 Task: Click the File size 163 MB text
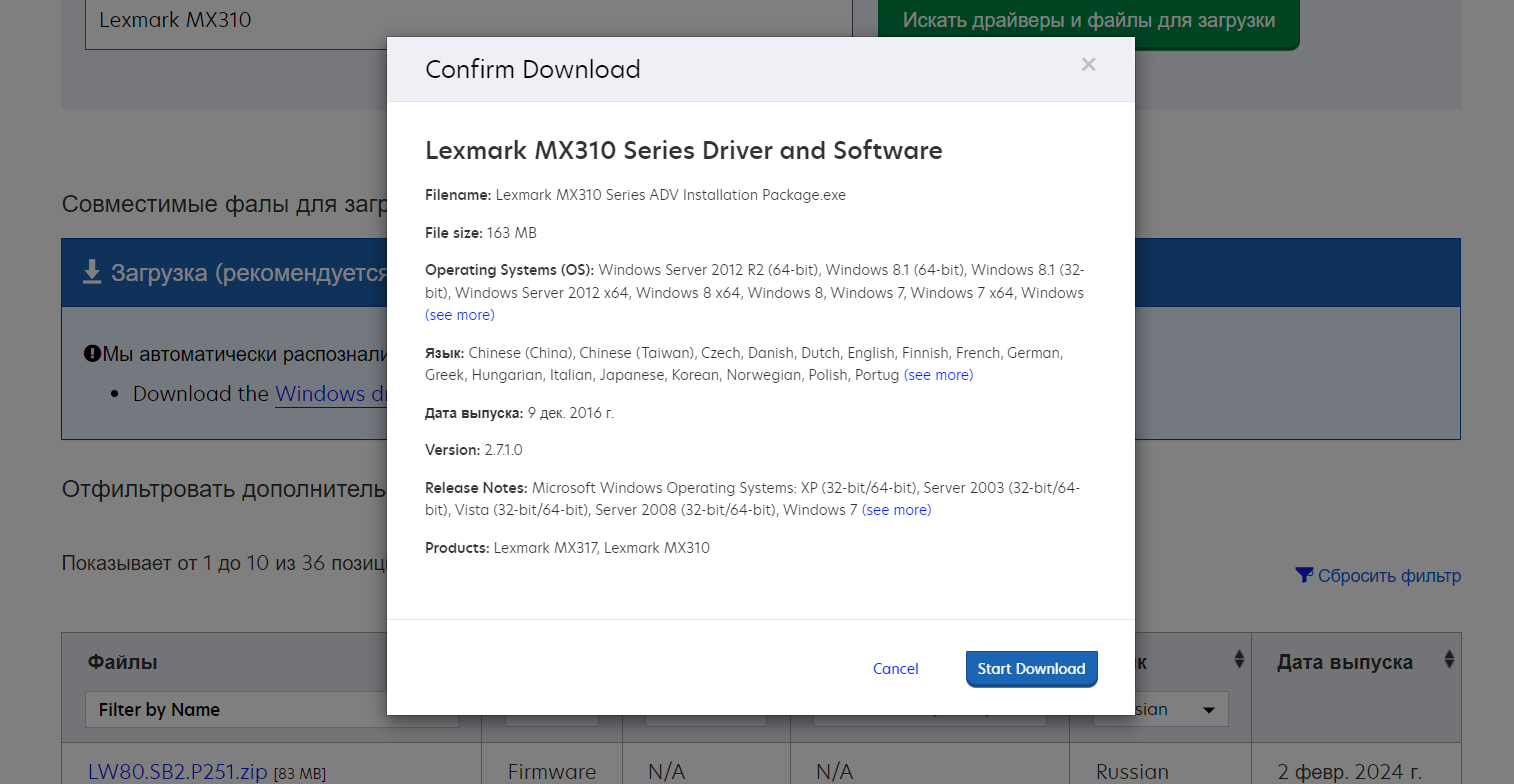point(481,233)
